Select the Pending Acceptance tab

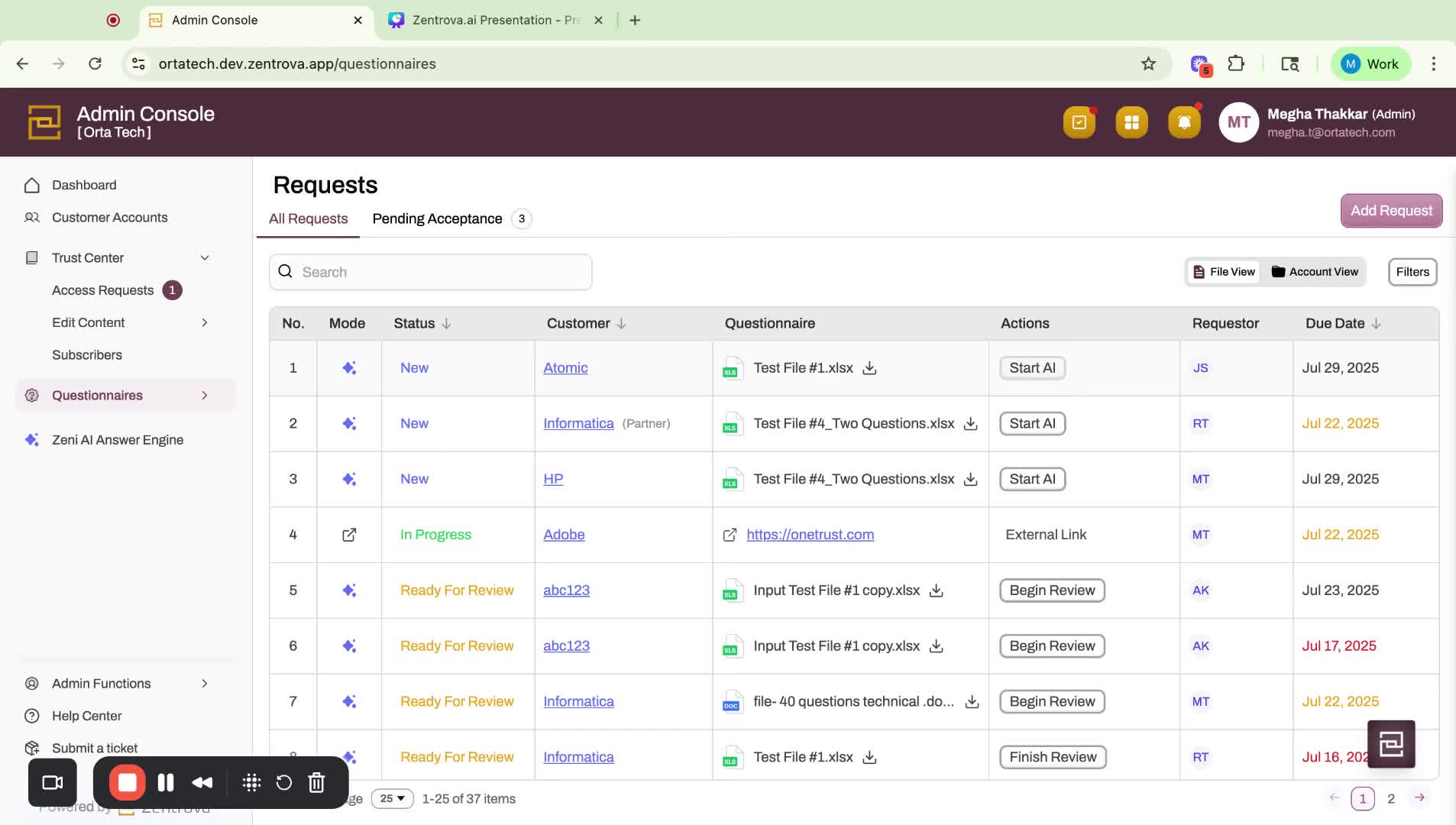451,219
